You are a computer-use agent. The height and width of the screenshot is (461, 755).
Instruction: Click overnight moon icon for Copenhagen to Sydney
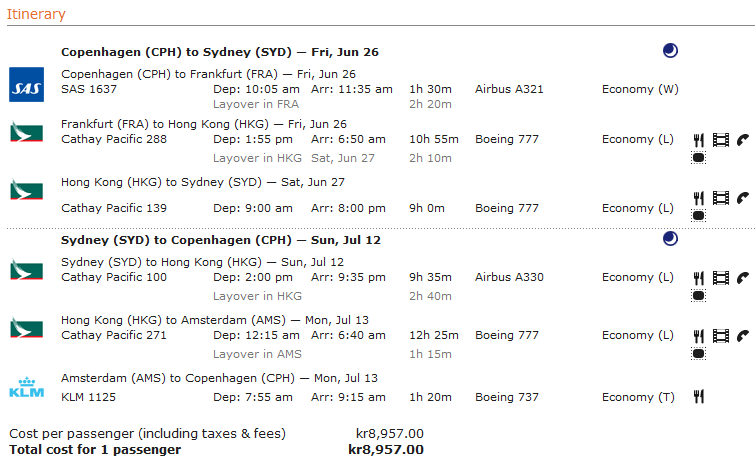pyautogui.click(x=670, y=51)
